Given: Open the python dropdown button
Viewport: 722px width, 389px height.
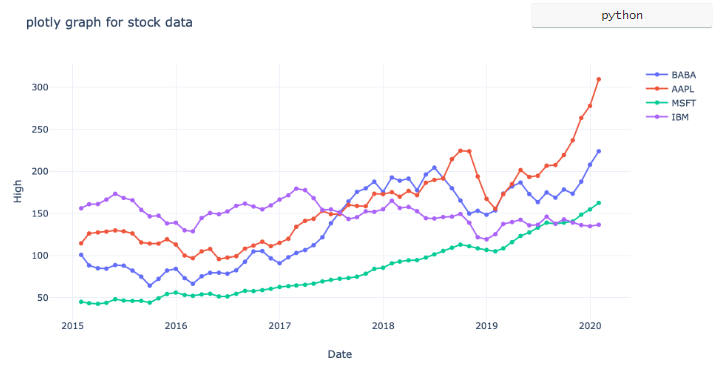Looking at the screenshot, I should (x=622, y=16).
